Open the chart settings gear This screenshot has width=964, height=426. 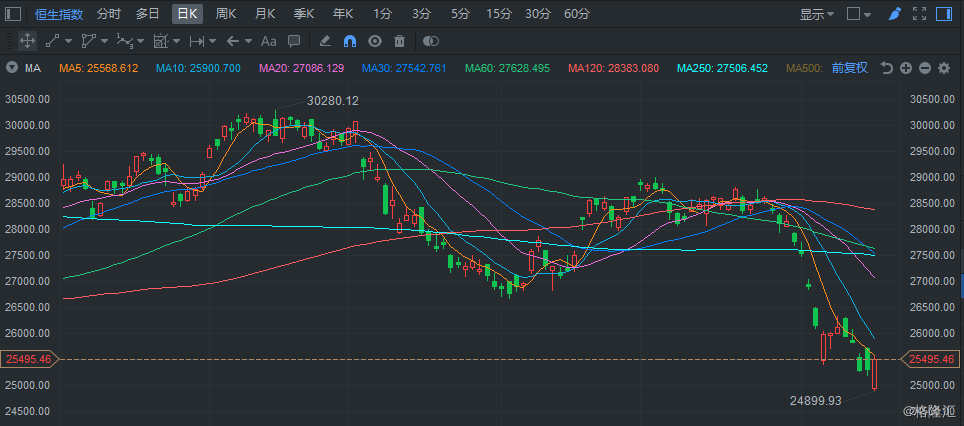tap(944, 68)
